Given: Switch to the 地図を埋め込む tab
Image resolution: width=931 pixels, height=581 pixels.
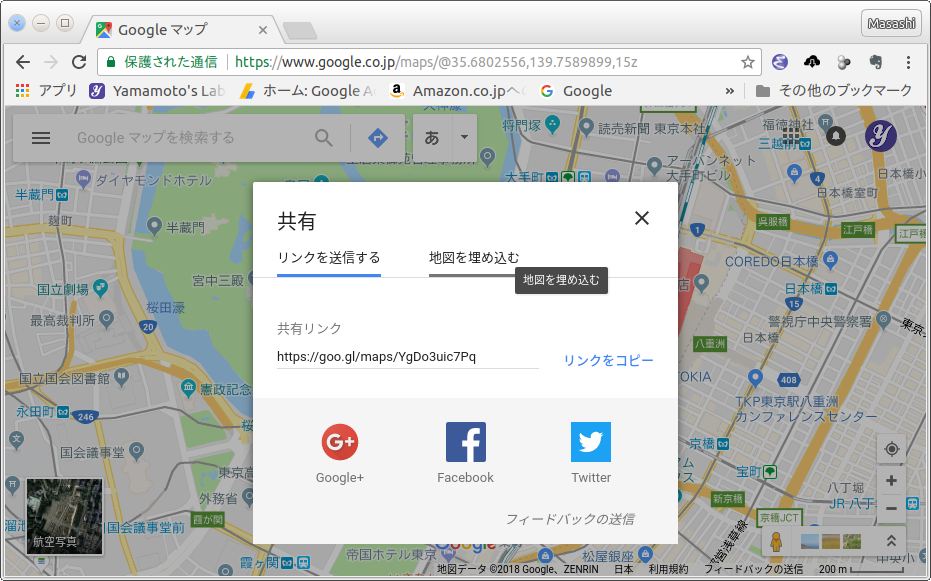Looking at the screenshot, I should coord(474,258).
